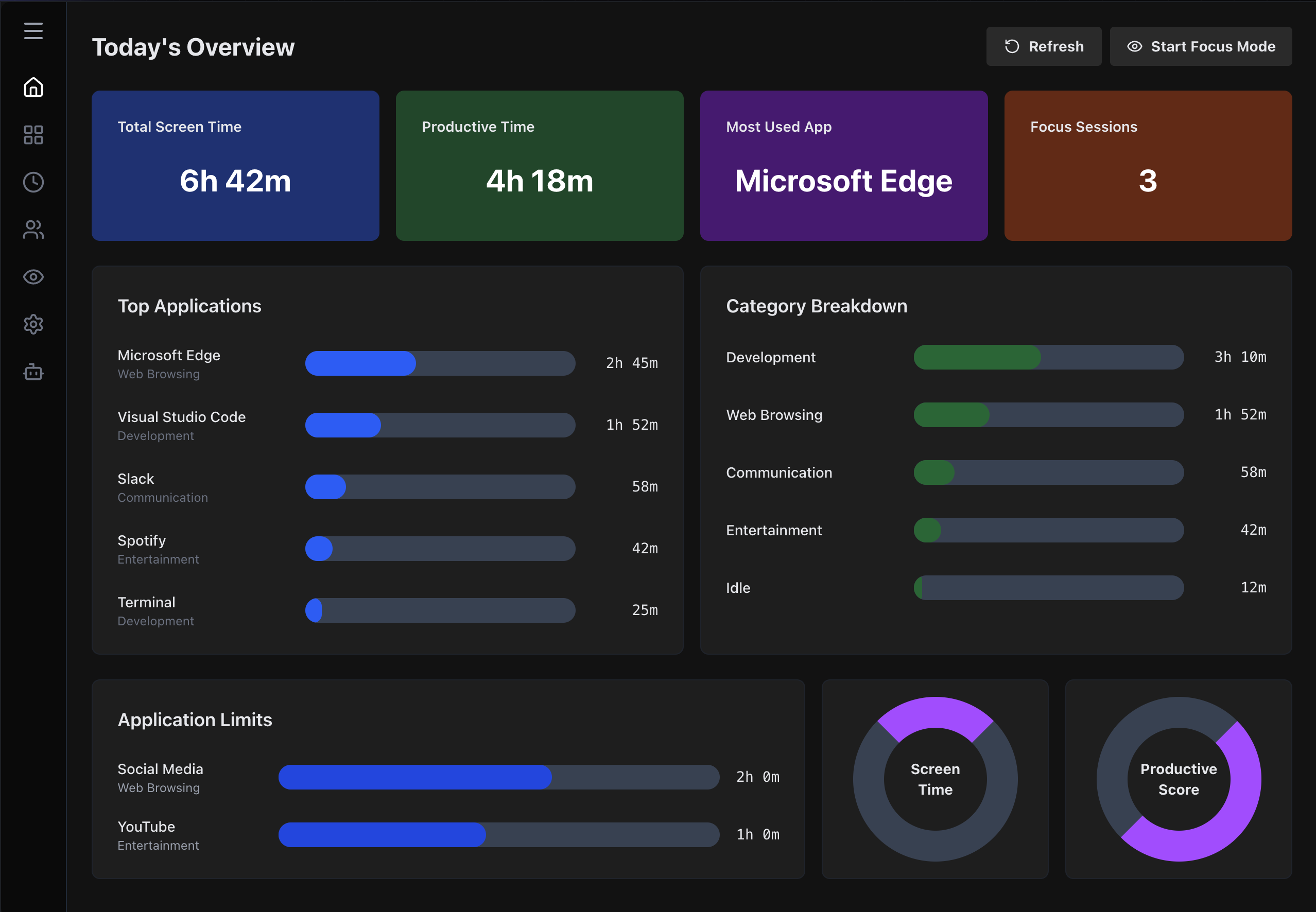Click the Social Media limit progress bar
Image resolution: width=1316 pixels, height=912 pixels.
coord(498,777)
